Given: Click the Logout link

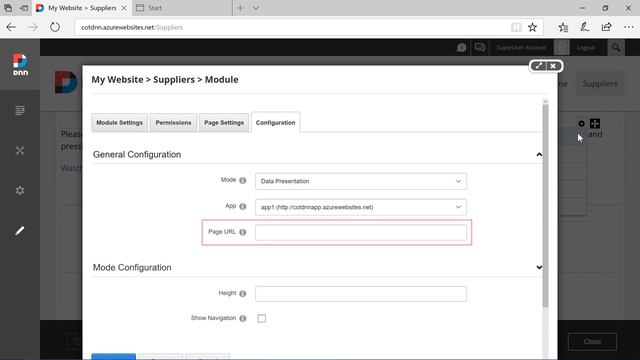Looking at the screenshot, I should [x=586, y=48].
